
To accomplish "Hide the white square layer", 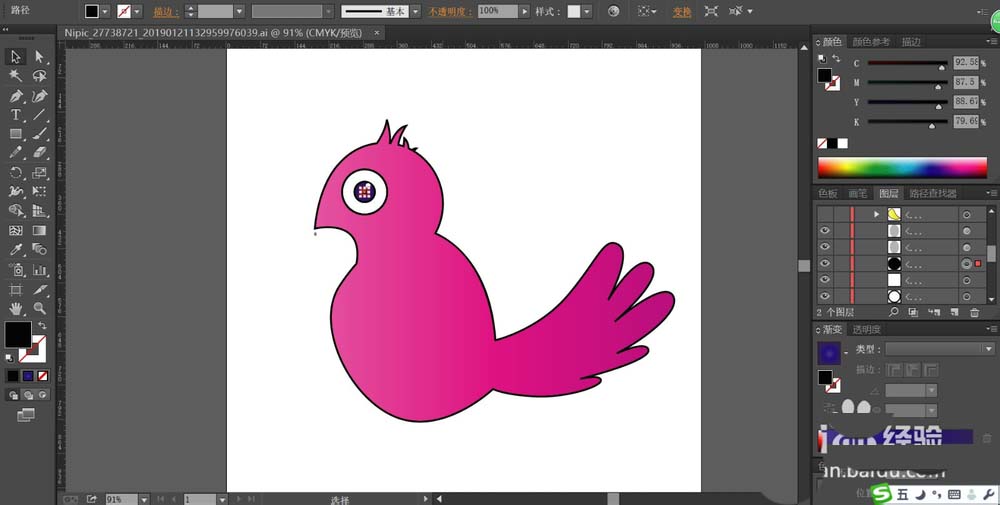I will [825, 279].
